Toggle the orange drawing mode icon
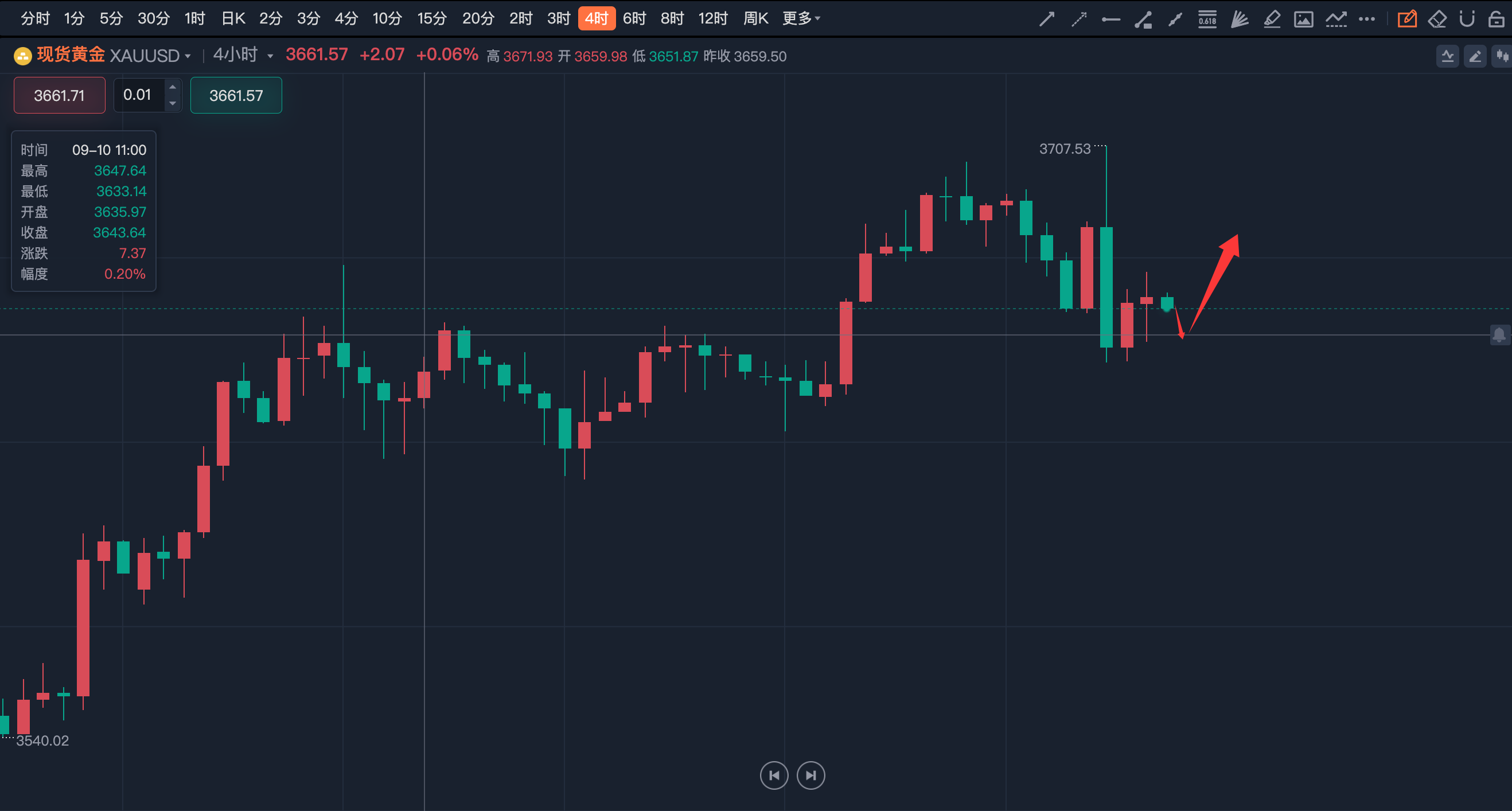 pos(1407,20)
